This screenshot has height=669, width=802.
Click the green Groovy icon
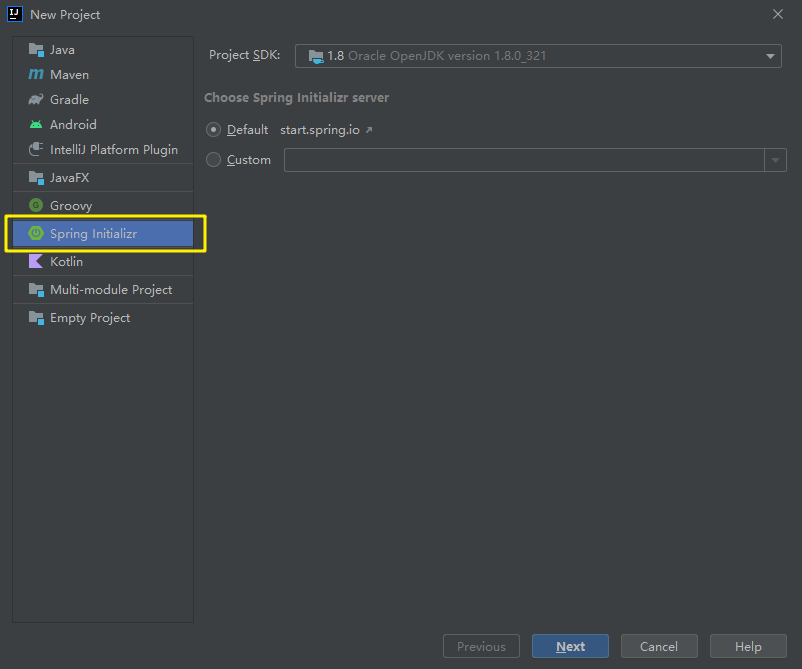[x=36, y=205]
